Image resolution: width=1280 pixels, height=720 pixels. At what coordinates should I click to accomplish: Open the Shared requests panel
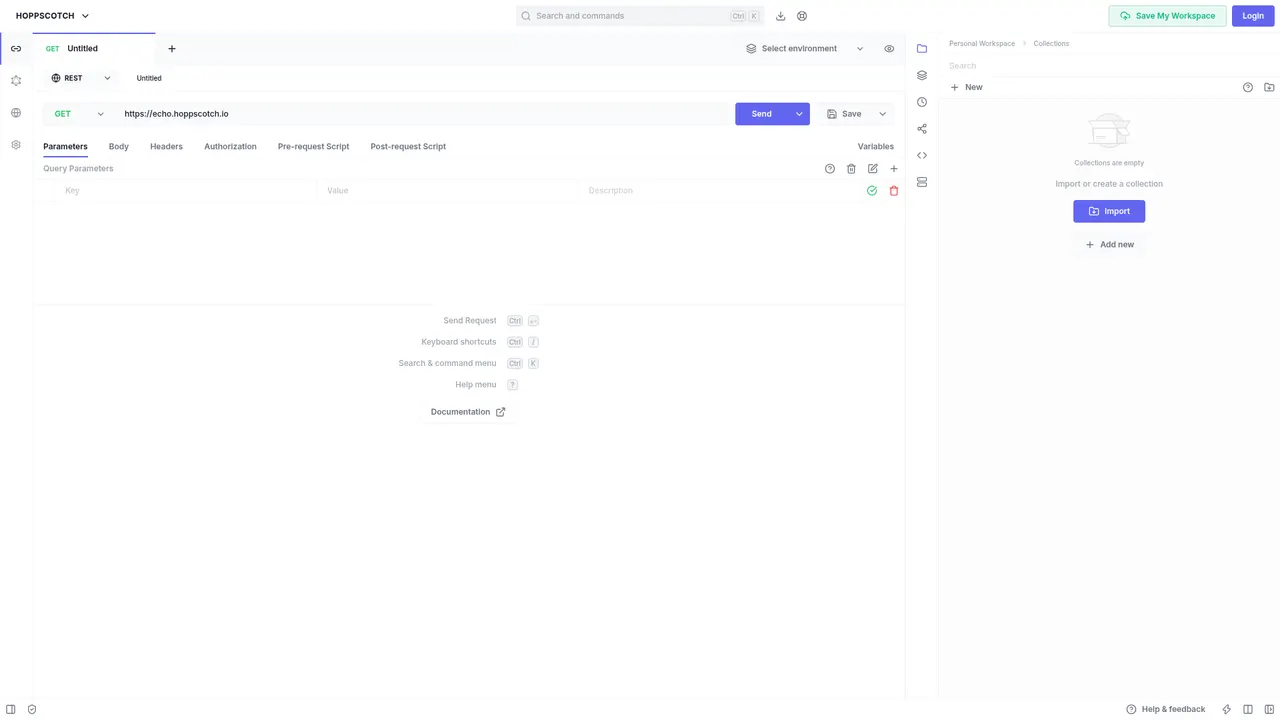[922, 128]
